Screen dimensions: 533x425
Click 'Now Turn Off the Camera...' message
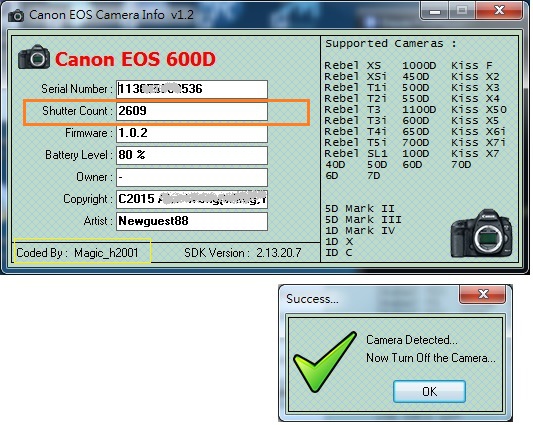pyautogui.click(x=431, y=358)
